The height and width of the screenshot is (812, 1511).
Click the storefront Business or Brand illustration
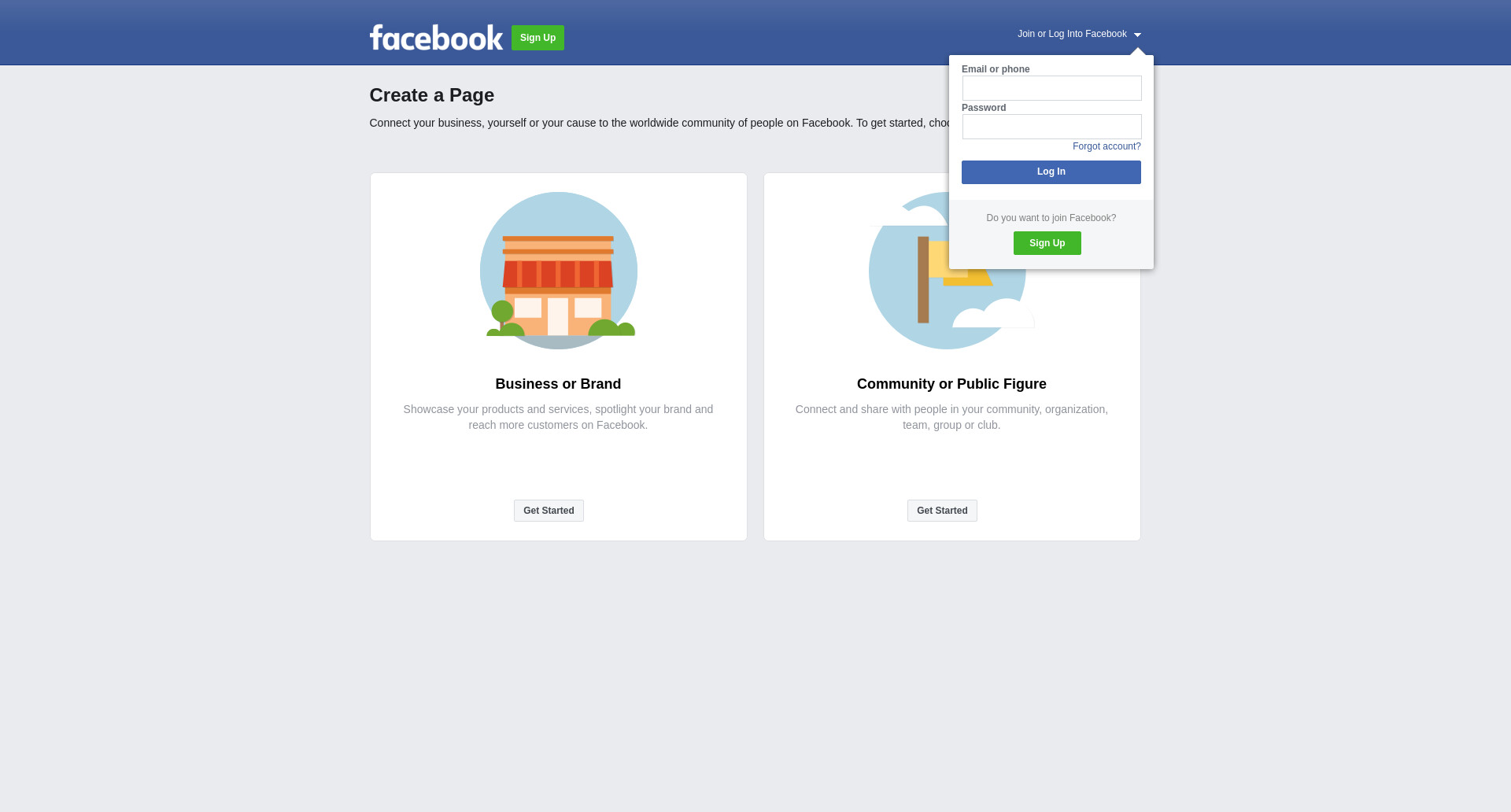(x=559, y=271)
